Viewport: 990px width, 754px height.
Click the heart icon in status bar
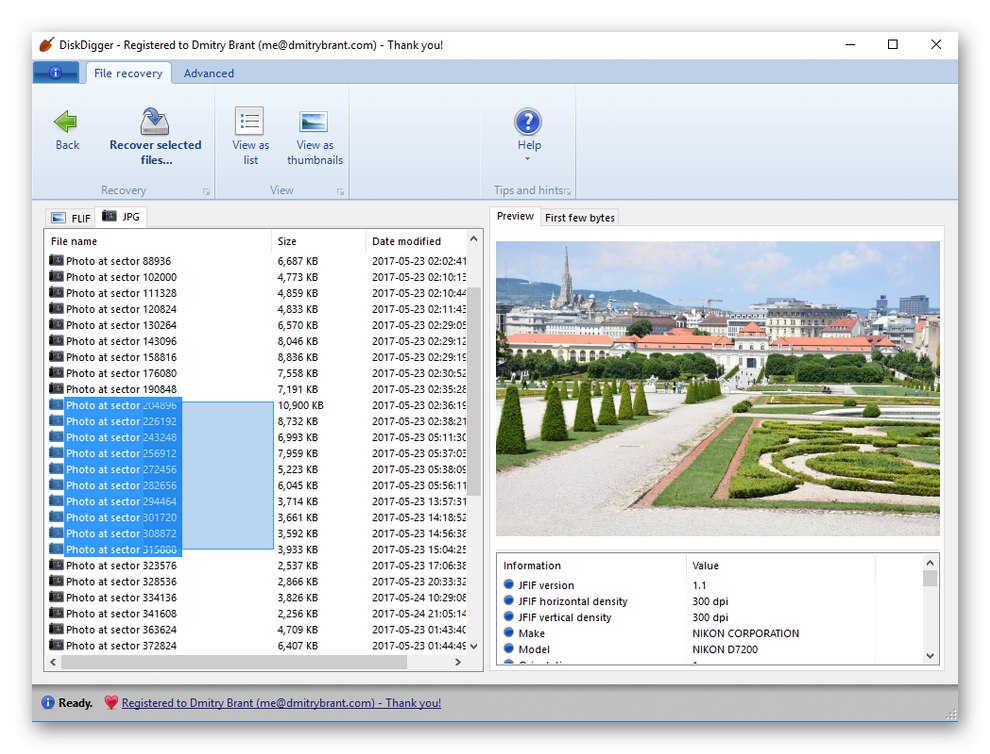click(x=111, y=703)
